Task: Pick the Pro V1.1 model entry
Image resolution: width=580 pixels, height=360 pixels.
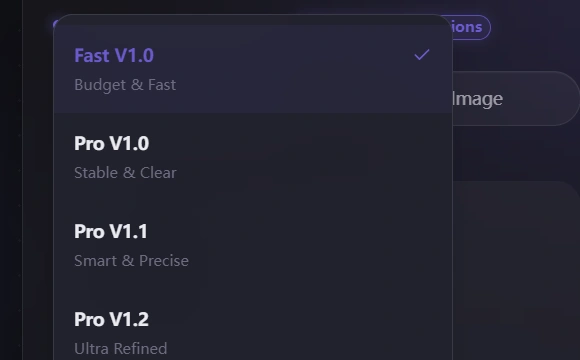Action: (x=253, y=245)
